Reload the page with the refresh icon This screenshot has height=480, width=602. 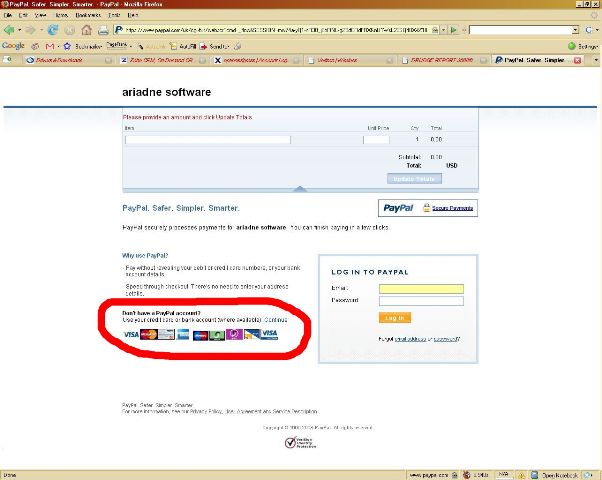(x=53, y=30)
